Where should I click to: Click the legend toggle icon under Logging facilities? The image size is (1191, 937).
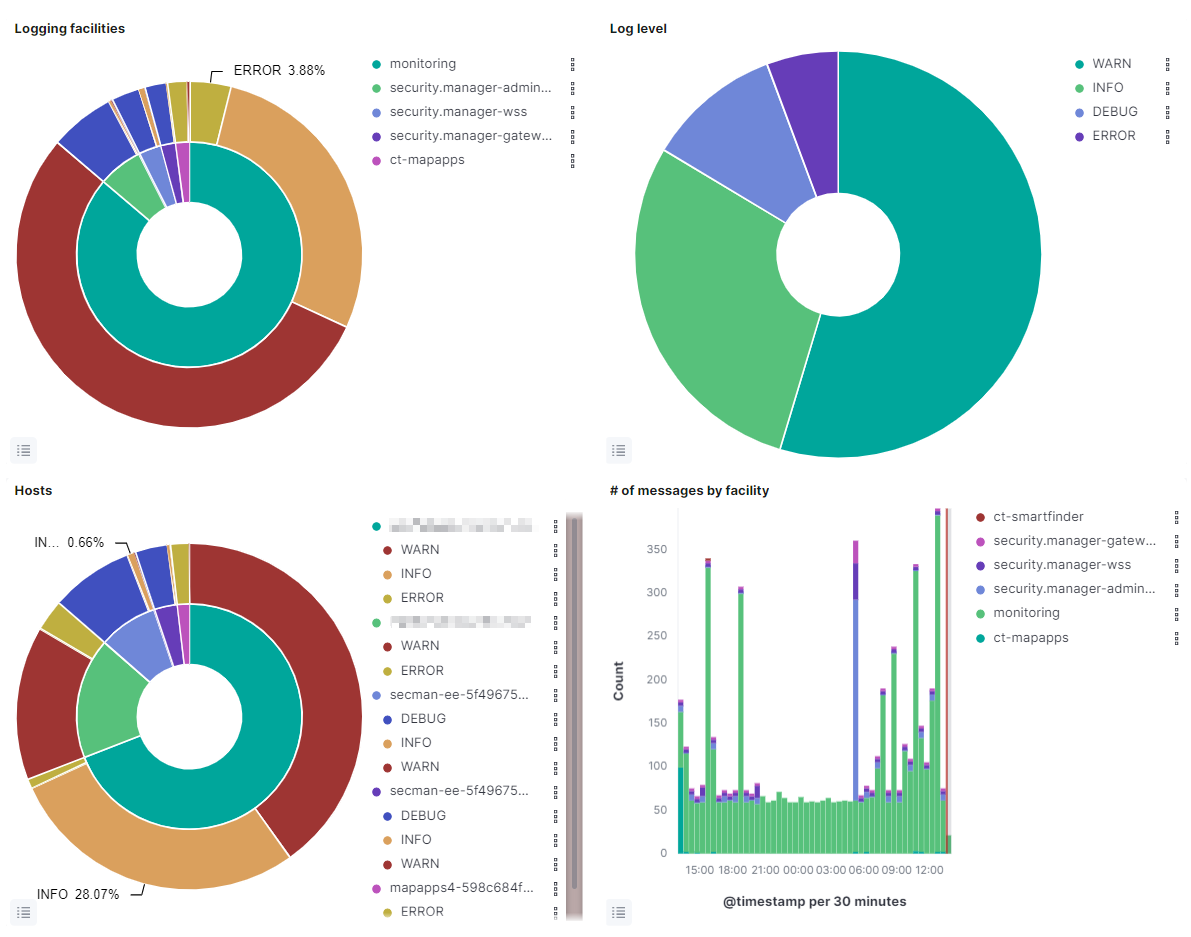point(23,450)
